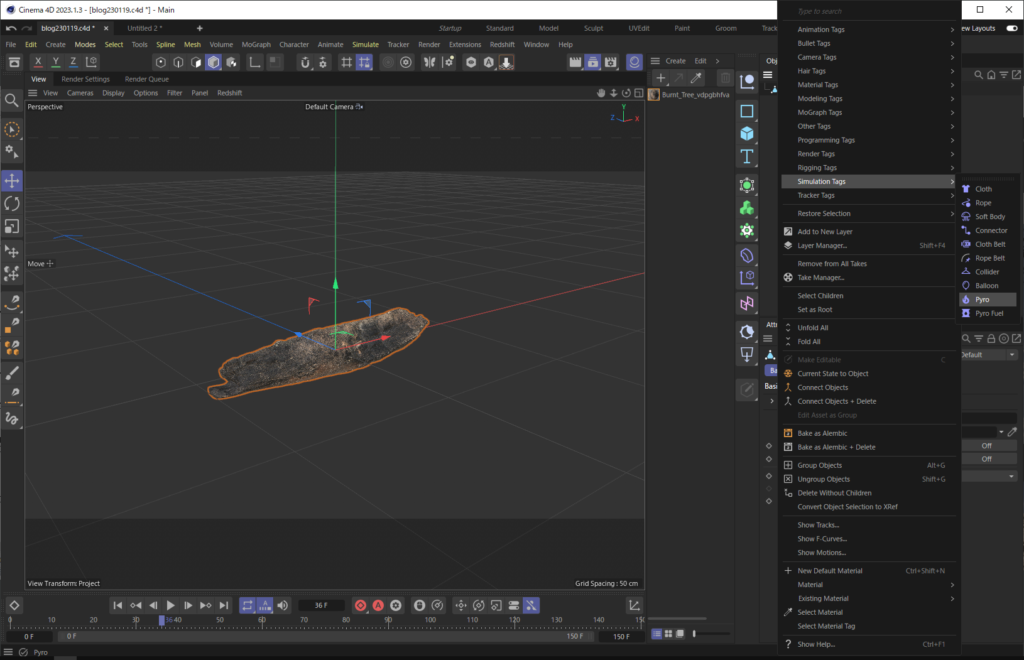Apply the Pyro tag from Simulation Tags
The width and height of the screenshot is (1024, 660).
[x=985, y=298]
